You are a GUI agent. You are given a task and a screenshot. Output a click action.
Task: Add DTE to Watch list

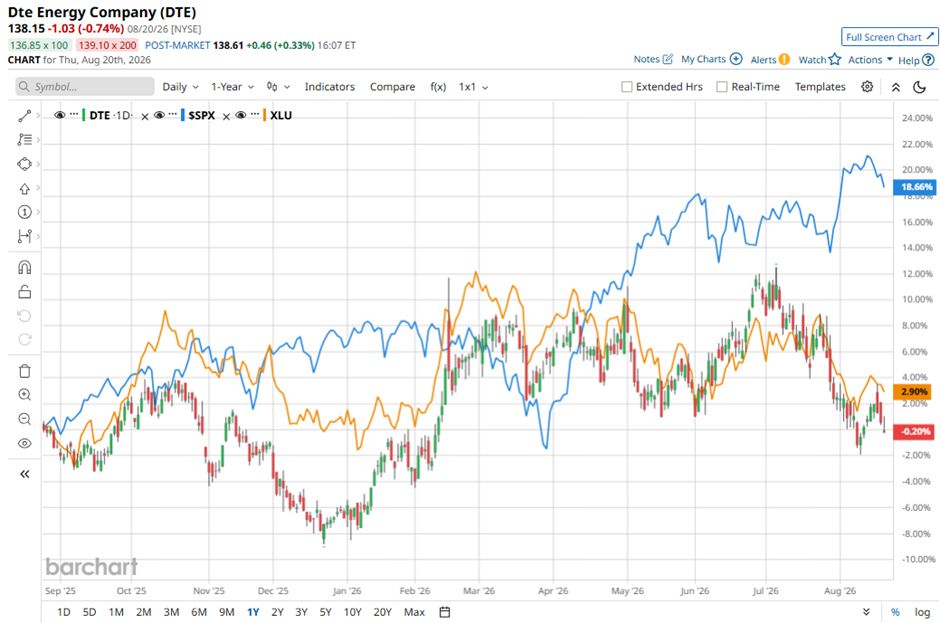pyautogui.click(x=820, y=59)
